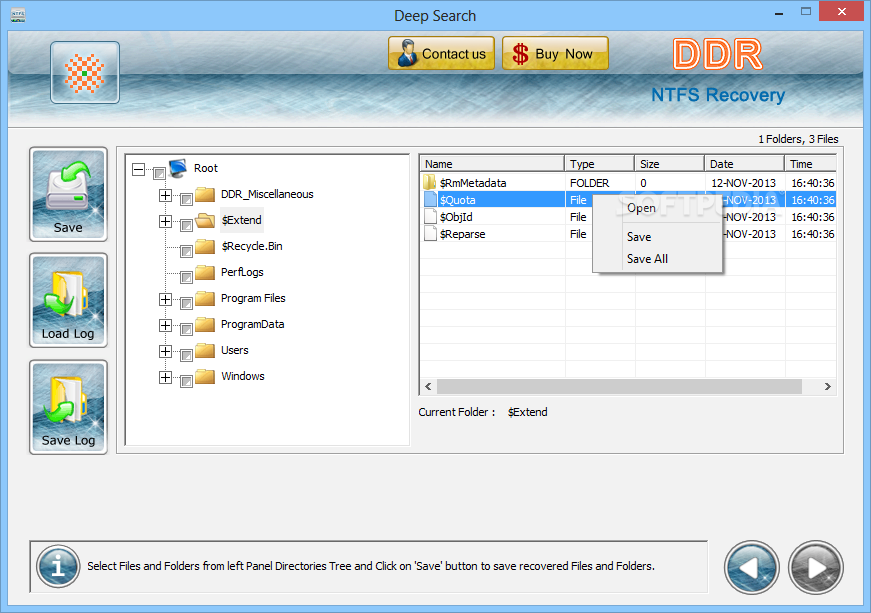Collapse the Root tree node
Image resolution: width=871 pixels, height=613 pixels.
click(138, 169)
